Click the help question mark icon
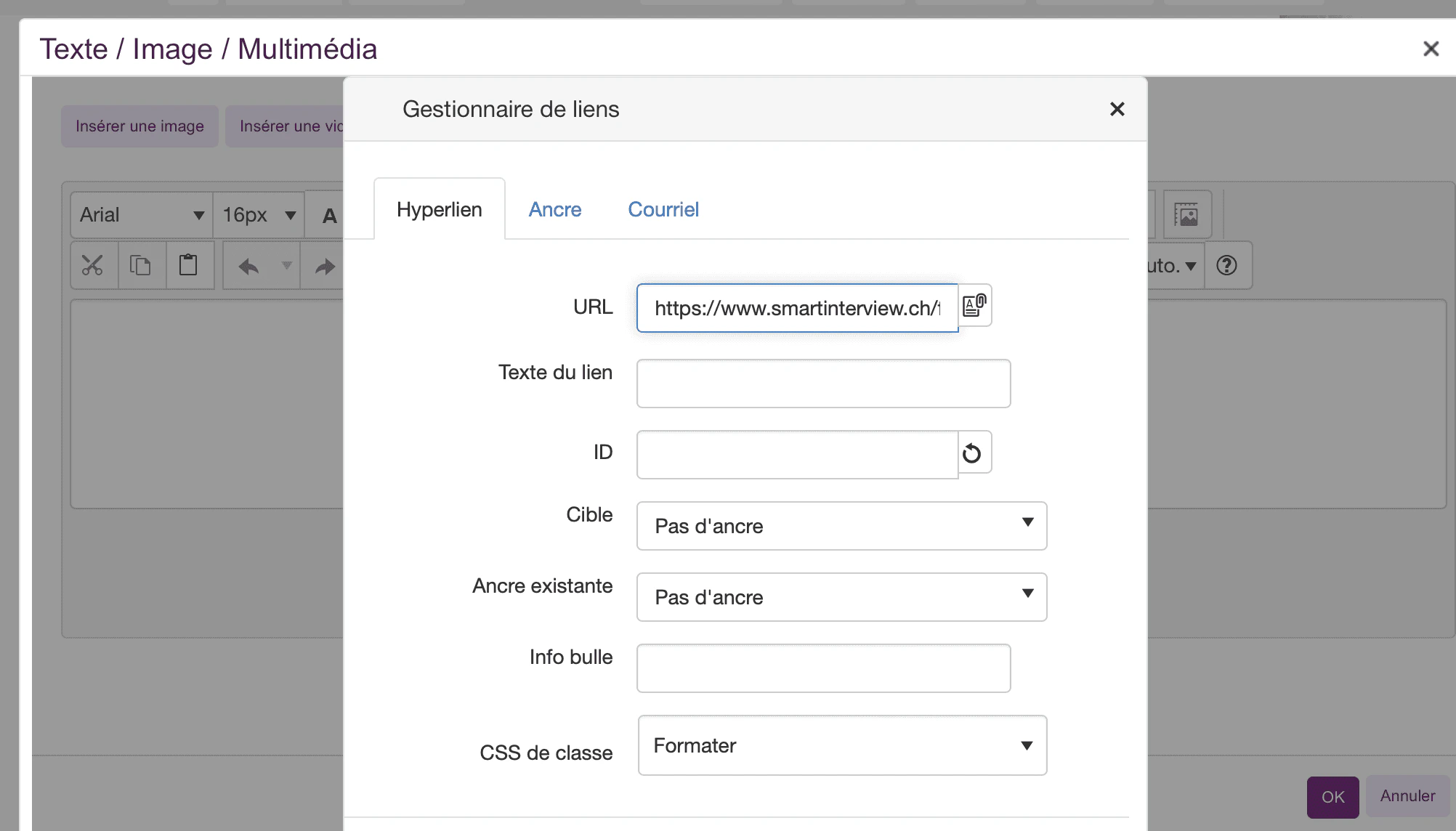The height and width of the screenshot is (831, 1456). pos(1226,266)
